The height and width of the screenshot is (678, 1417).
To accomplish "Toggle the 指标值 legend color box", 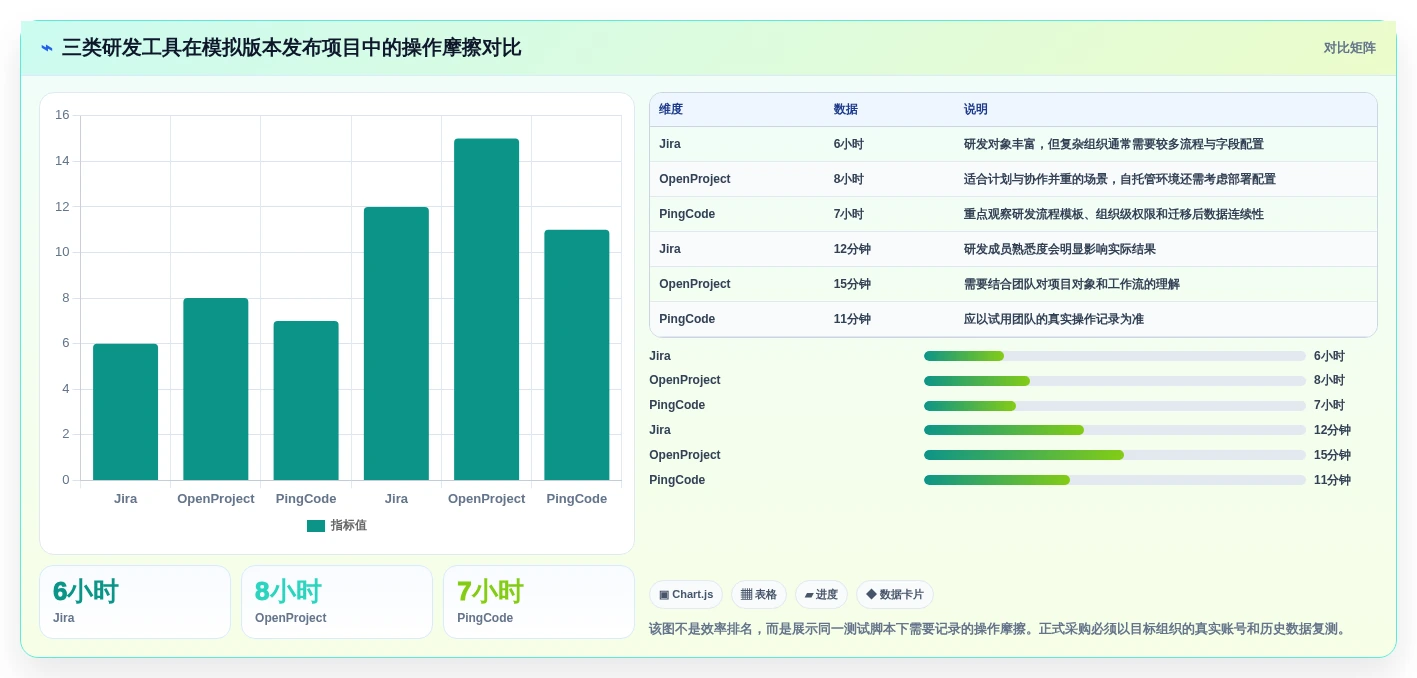I will tap(316, 526).
